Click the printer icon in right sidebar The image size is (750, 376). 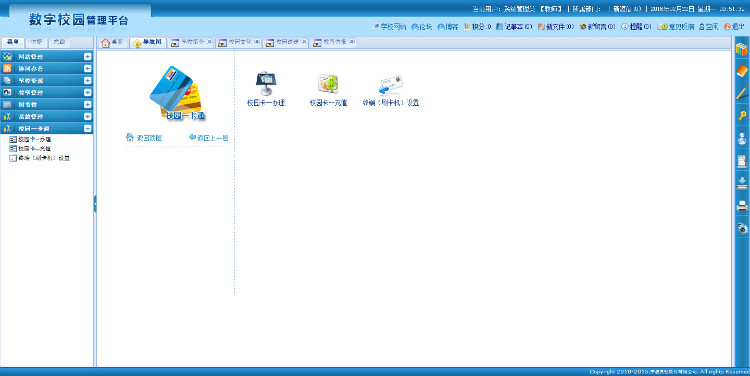(x=742, y=206)
